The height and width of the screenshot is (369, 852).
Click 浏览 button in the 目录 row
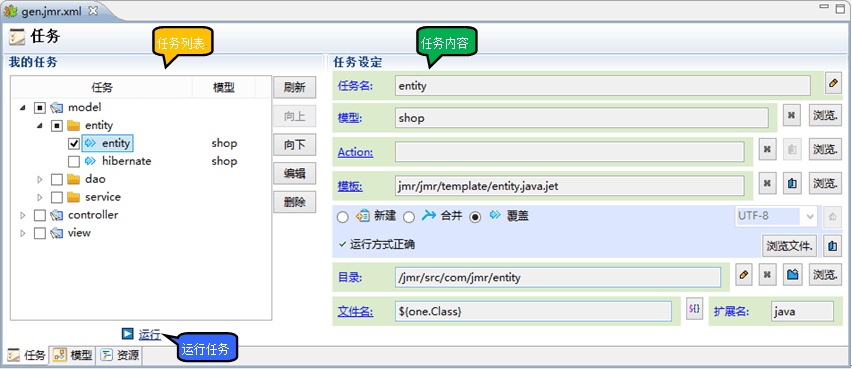824,274
